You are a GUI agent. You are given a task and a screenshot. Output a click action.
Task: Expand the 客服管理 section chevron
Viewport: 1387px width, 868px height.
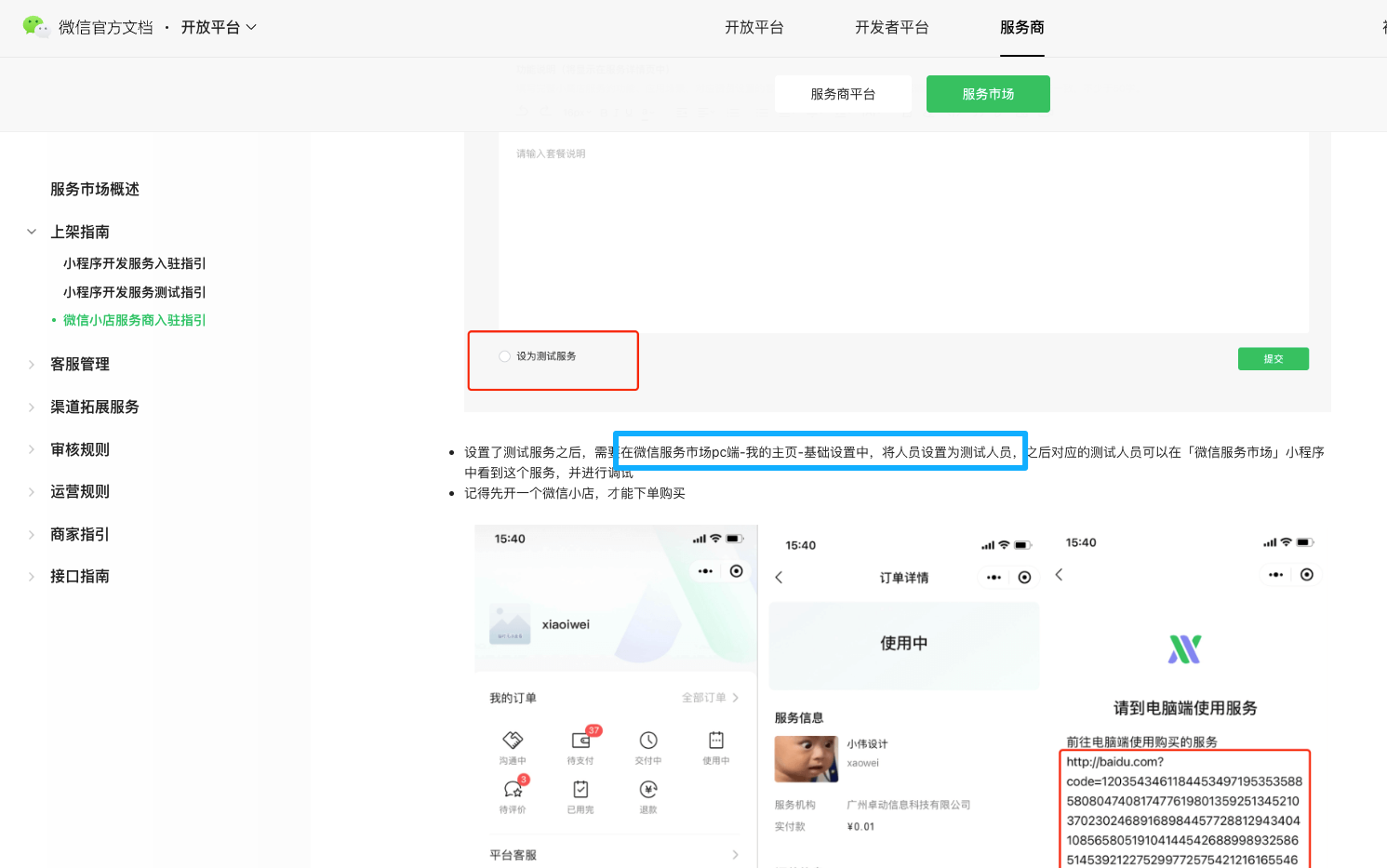(32, 365)
